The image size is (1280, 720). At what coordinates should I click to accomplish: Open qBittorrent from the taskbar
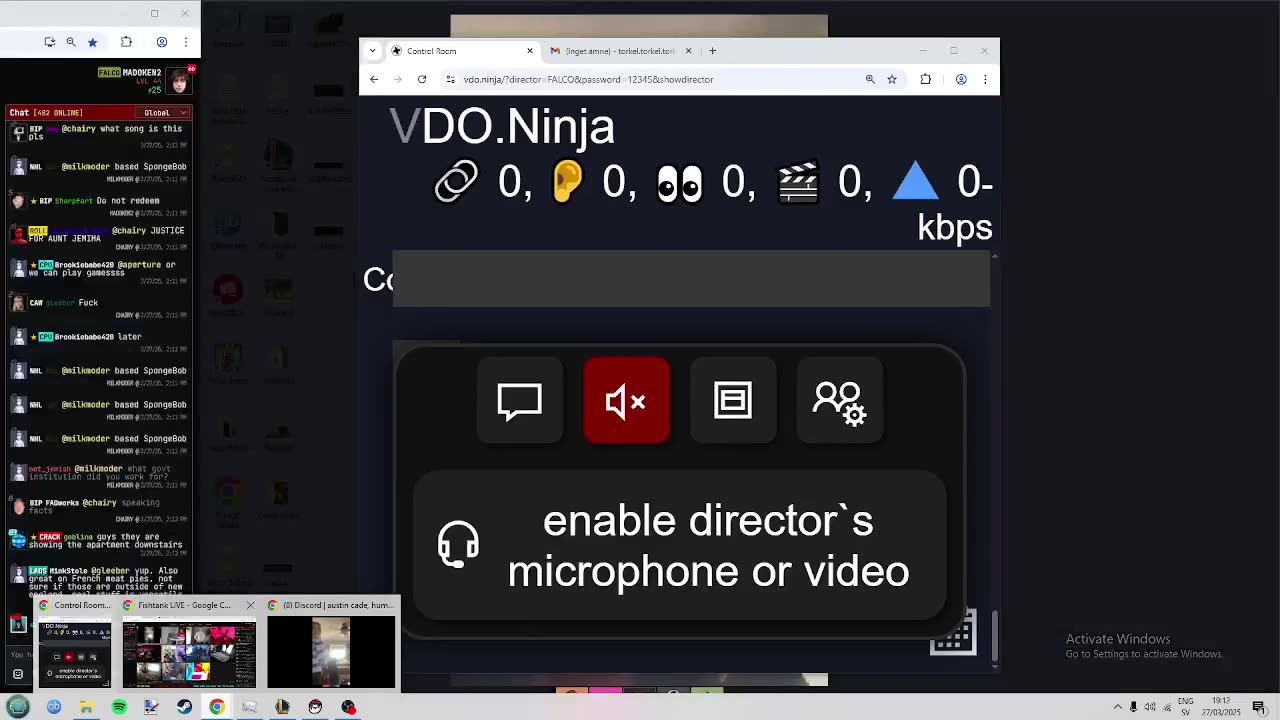[x=54, y=707]
